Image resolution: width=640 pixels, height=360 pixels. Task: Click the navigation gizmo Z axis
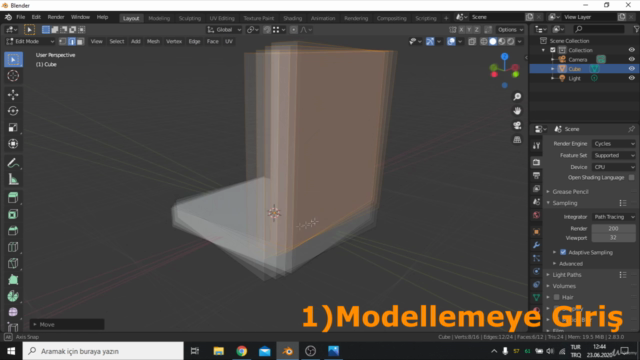(x=505, y=57)
